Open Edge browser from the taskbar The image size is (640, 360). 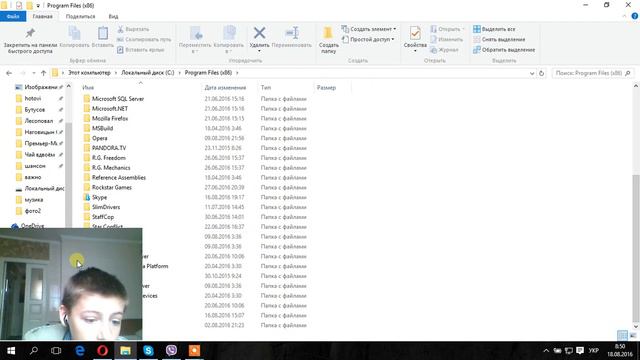[80, 351]
